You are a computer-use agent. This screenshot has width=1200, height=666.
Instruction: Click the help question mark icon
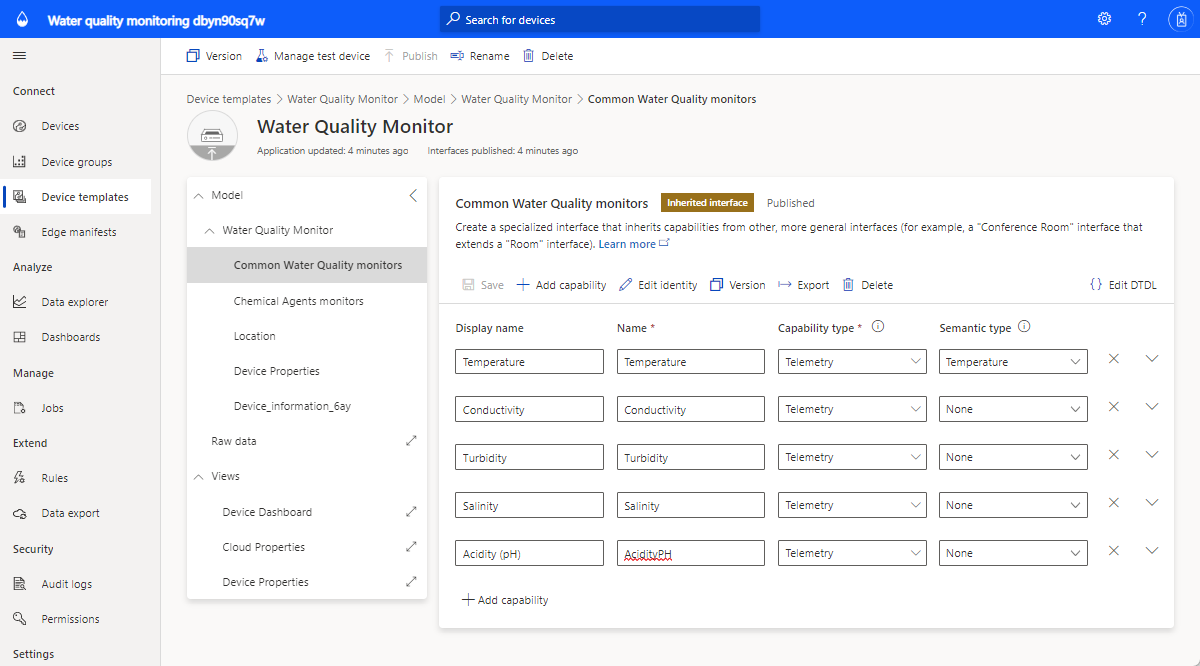pos(1142,19)
